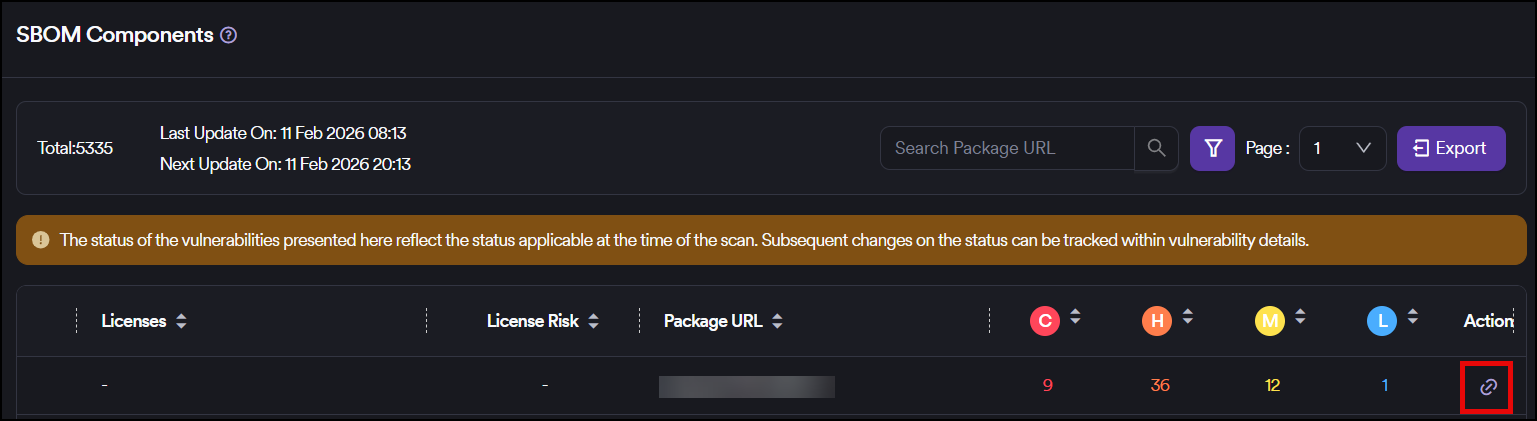
Task: Sort by Critical severity arrows
Action: pos(1075,317)
